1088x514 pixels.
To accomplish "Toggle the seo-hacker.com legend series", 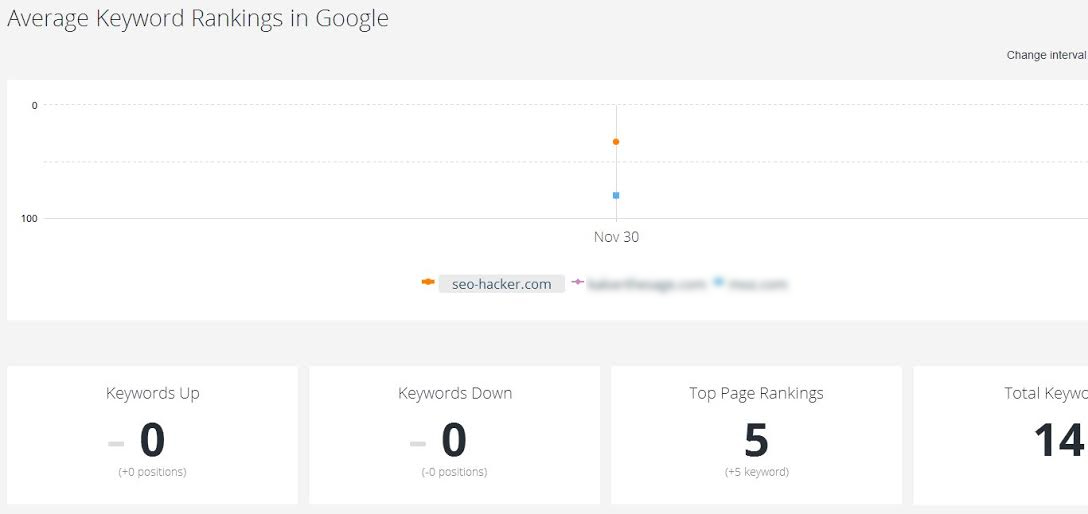I will click(501, 284).
